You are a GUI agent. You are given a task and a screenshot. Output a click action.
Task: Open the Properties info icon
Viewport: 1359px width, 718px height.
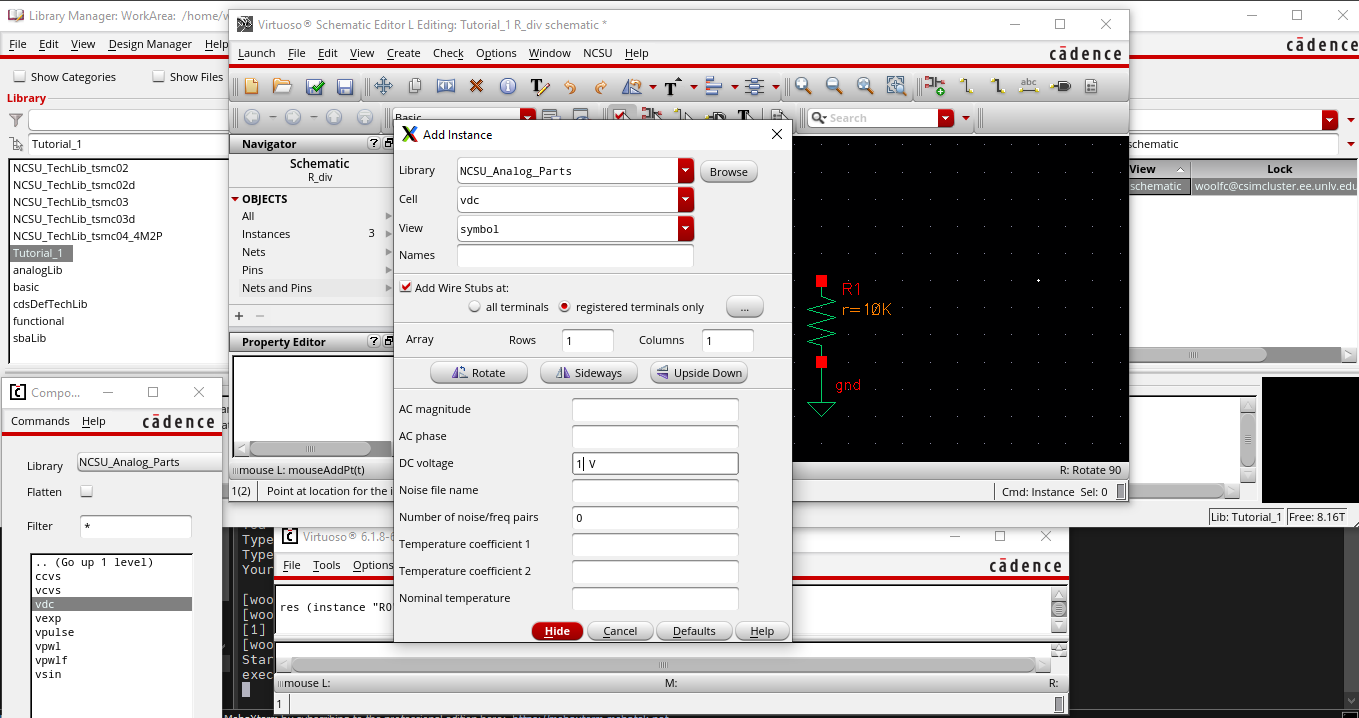(507, 87)
